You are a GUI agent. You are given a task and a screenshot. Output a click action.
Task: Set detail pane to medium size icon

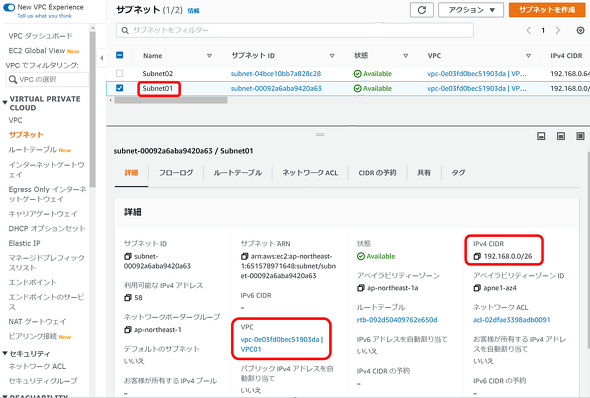pos(561,136)
